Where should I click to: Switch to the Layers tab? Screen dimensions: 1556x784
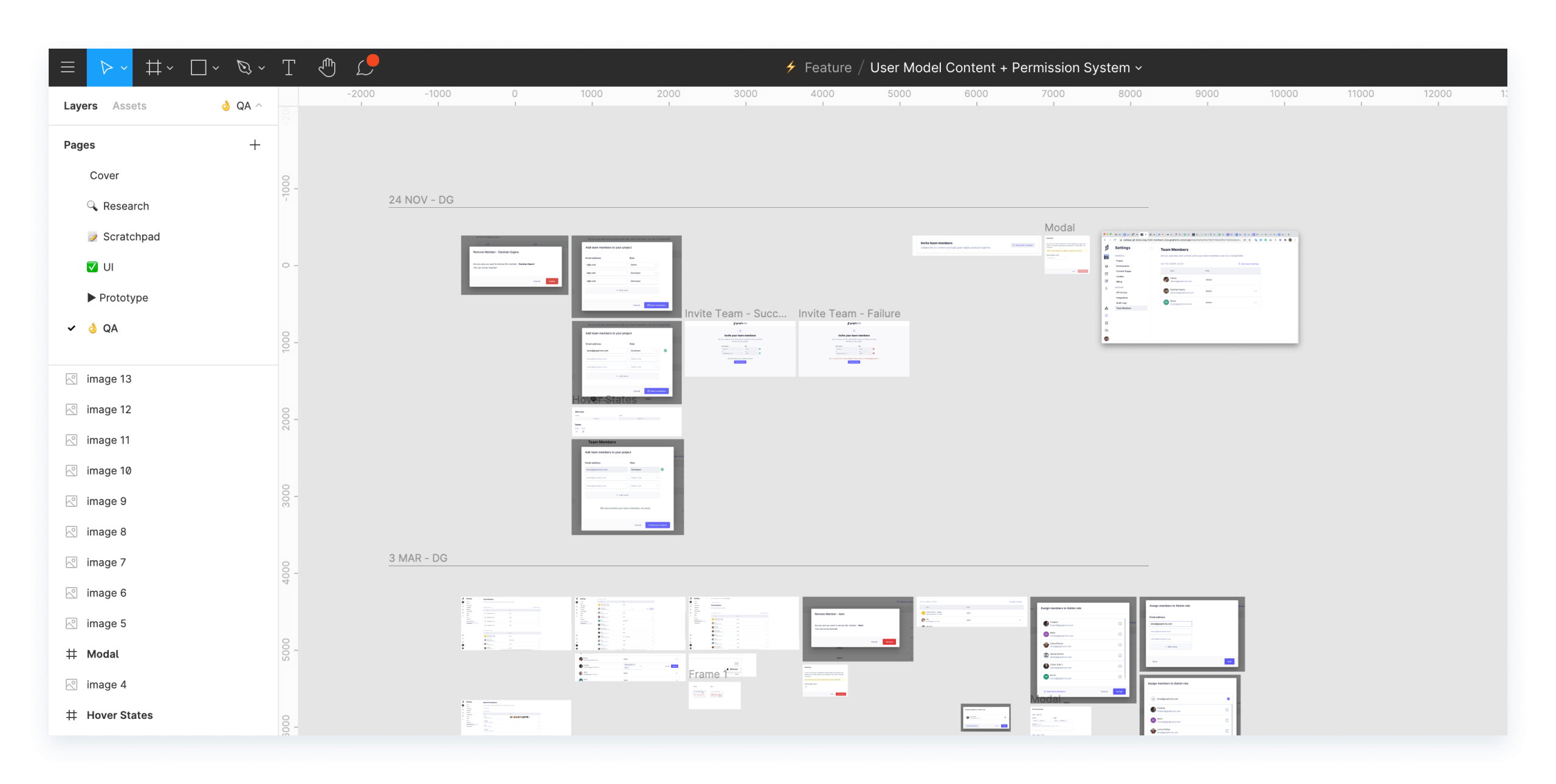(80, 105)
